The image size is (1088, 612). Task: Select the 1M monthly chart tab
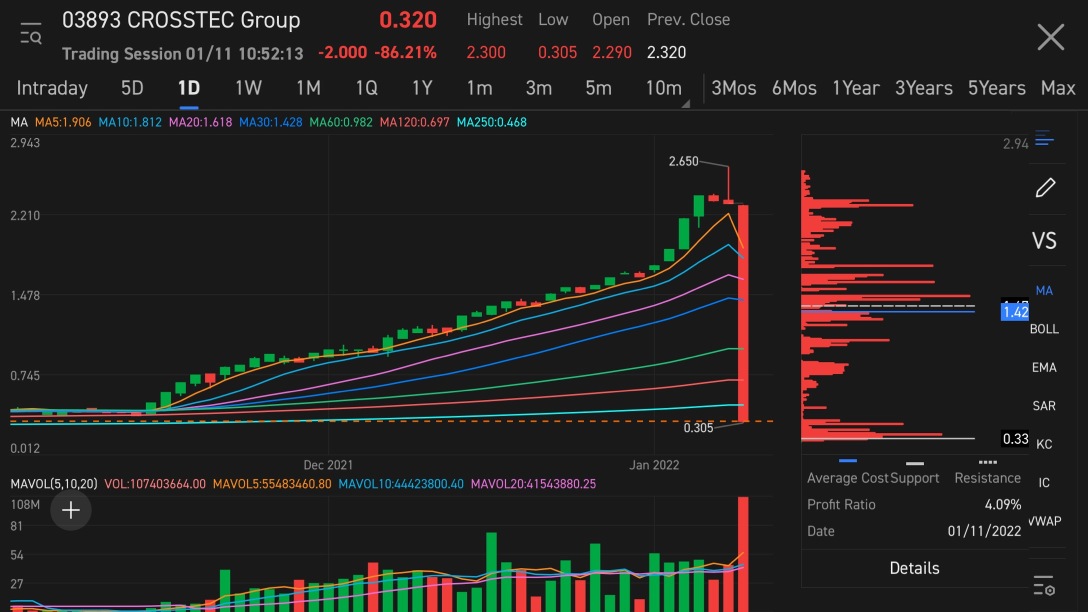[x=308, y=88]
